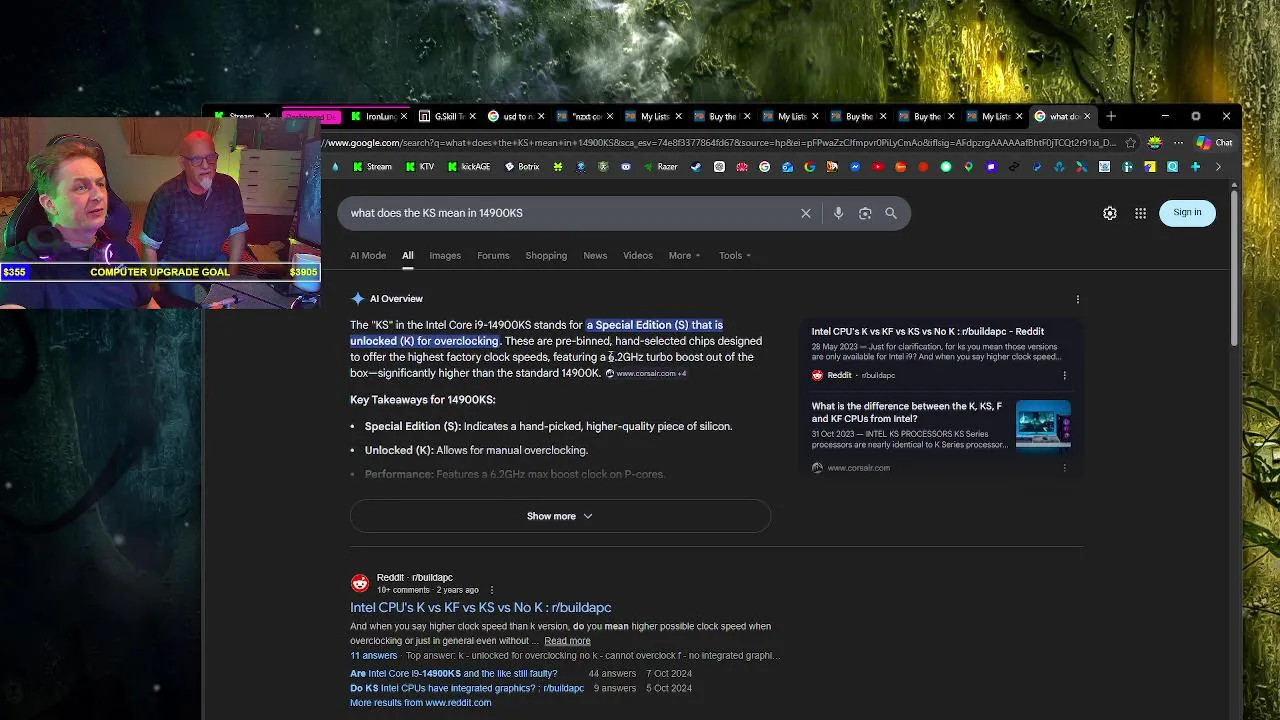The width and height of the screenshot is (1280, 720).
Task: Open Discord bookmark icon
Action: (x=626, y=167)
